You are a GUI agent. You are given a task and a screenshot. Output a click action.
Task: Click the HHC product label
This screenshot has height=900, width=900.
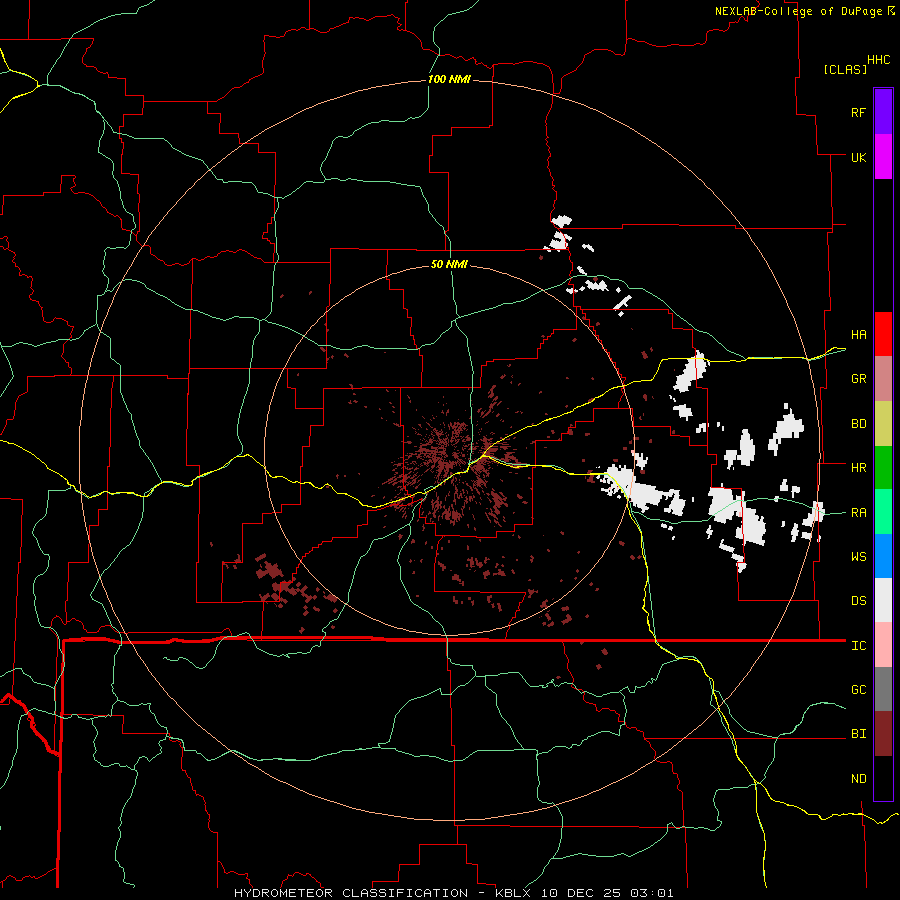878,60
